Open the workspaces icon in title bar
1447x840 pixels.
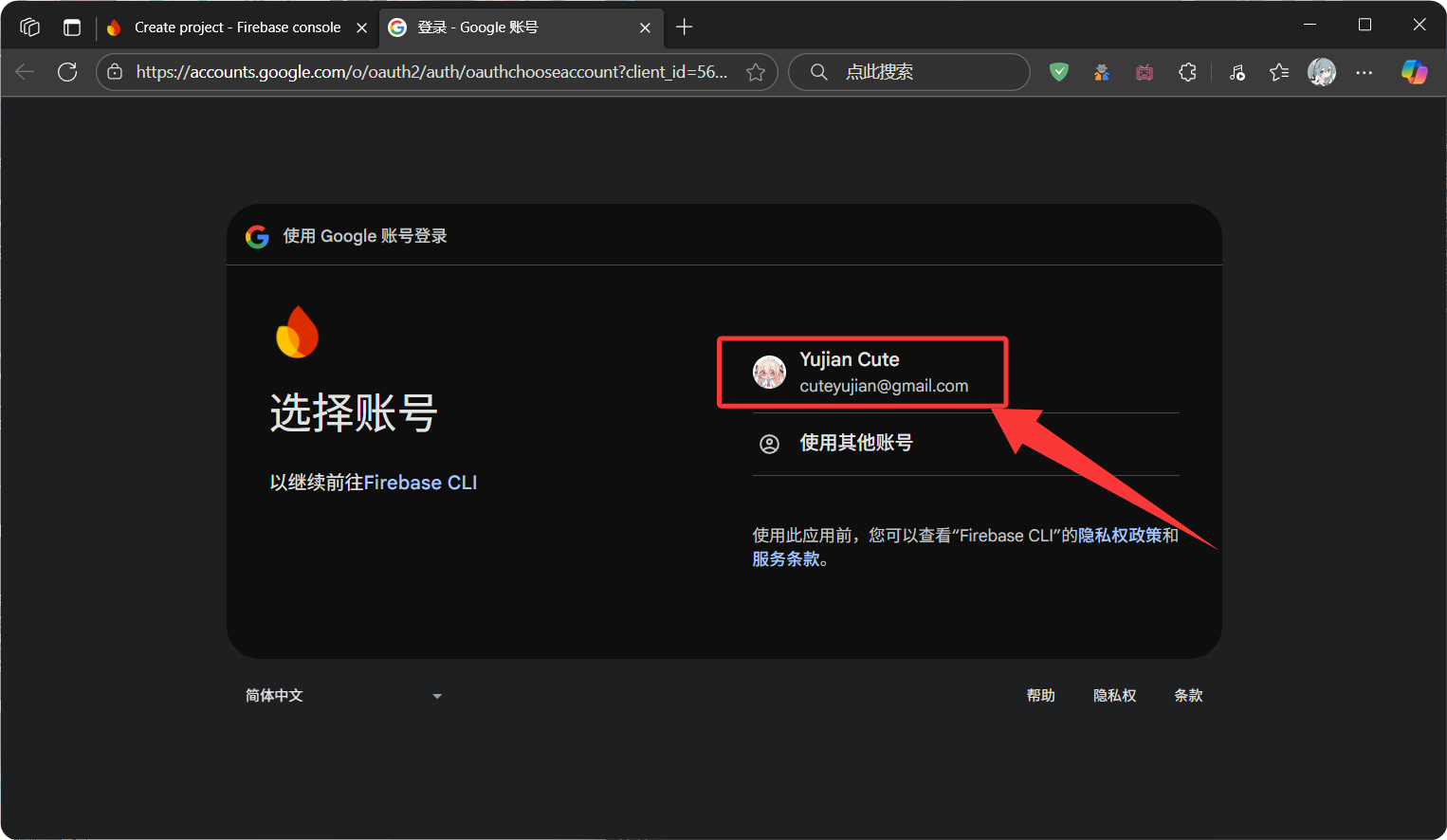click(x=29, y=27)
